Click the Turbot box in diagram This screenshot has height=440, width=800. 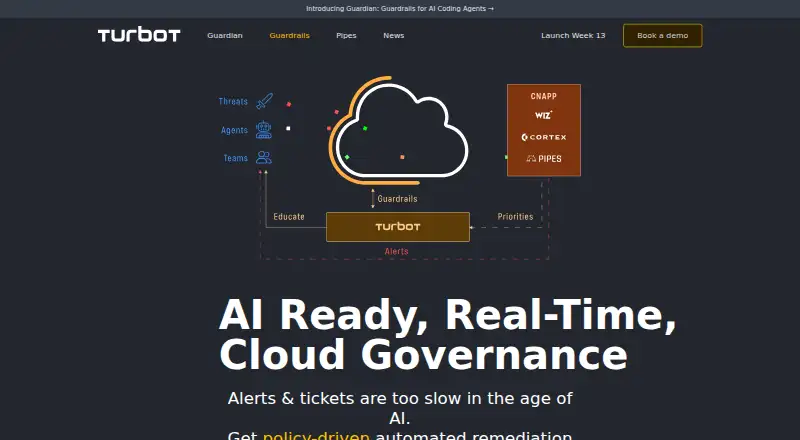click(x=398, y=227)
